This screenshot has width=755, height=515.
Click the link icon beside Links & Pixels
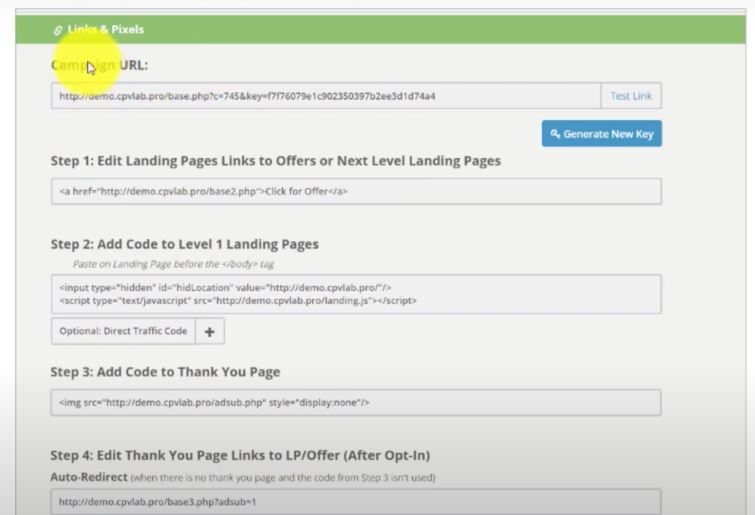coord(57,30)
